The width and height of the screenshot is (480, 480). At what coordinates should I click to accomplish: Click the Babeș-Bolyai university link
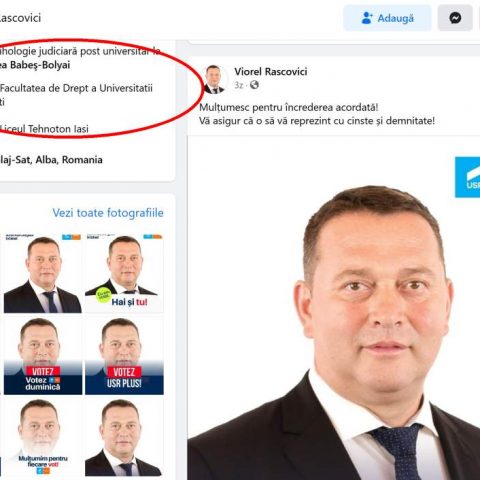click(35, 65)
